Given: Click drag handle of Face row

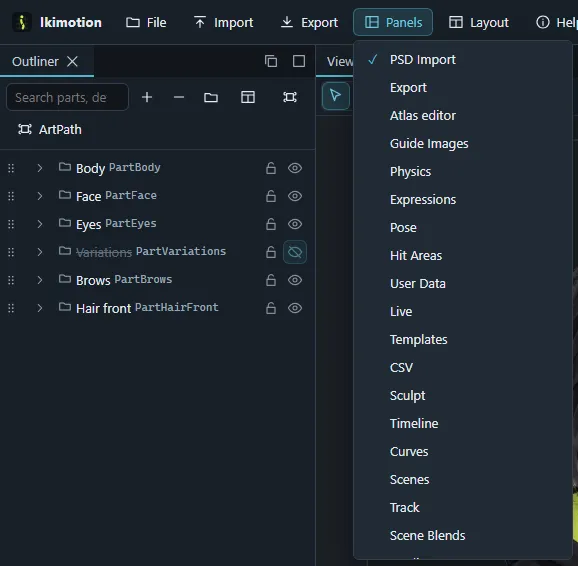Looking at the screenshot, I should click(x=11, y=196).
